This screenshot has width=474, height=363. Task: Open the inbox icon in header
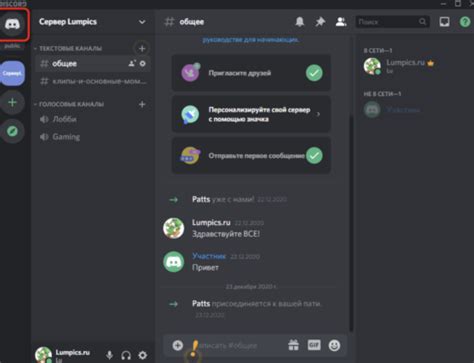coord(444,22)
